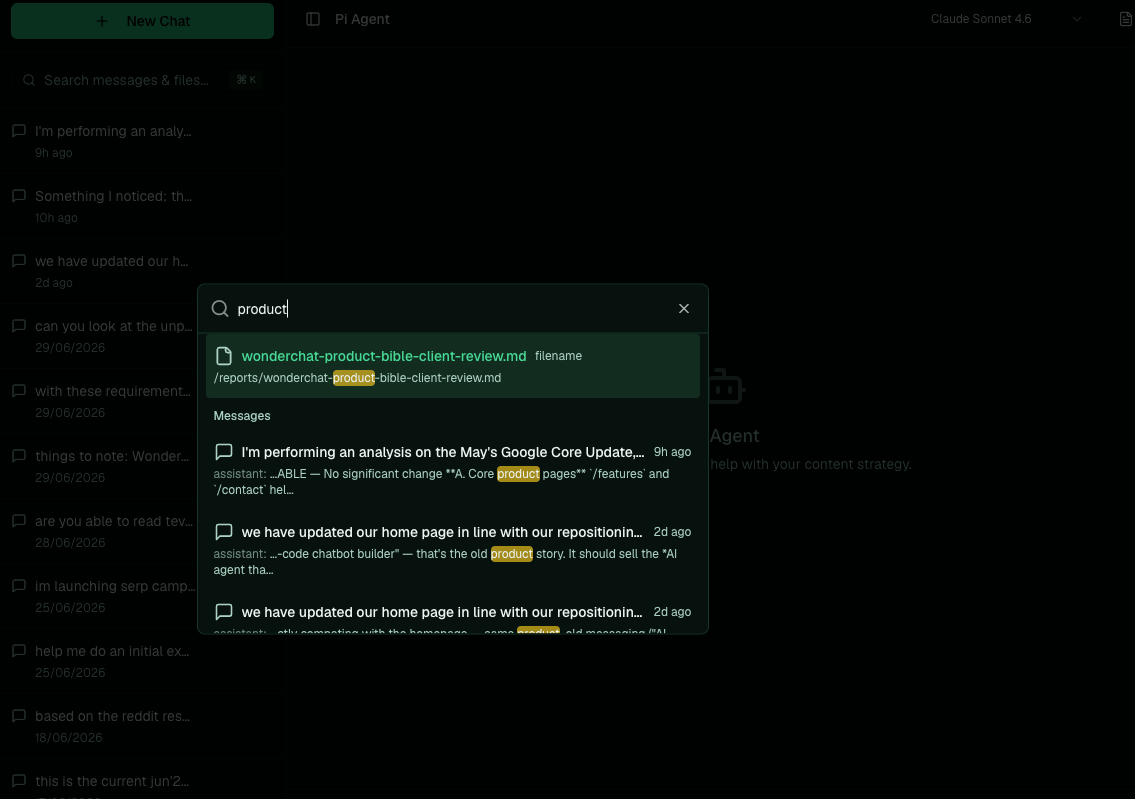Click the file icon of the wonderchat result

224,356
